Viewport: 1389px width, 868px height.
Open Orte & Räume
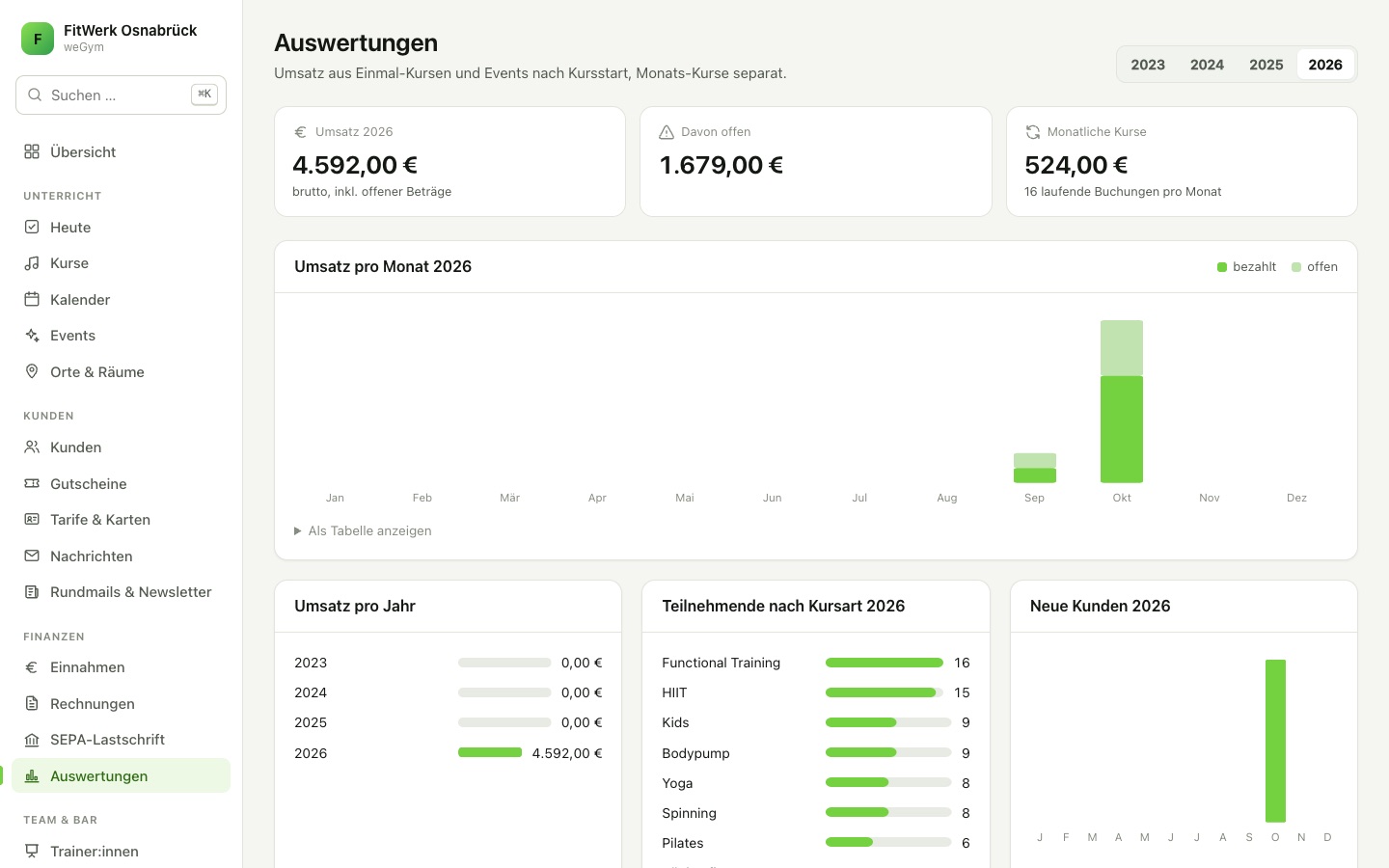121,371
